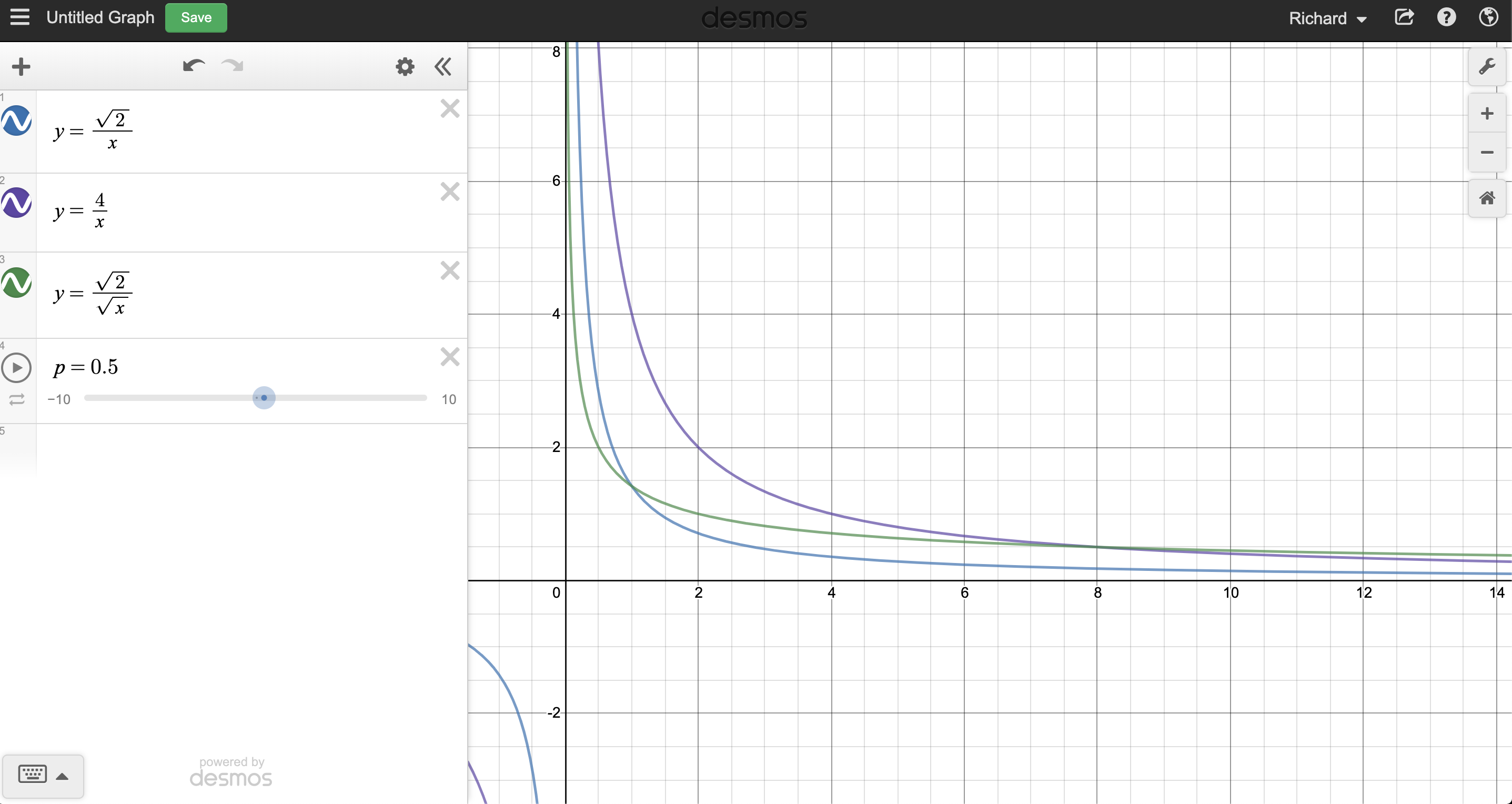Open the Richard account dropdown

click(1328, 17)
